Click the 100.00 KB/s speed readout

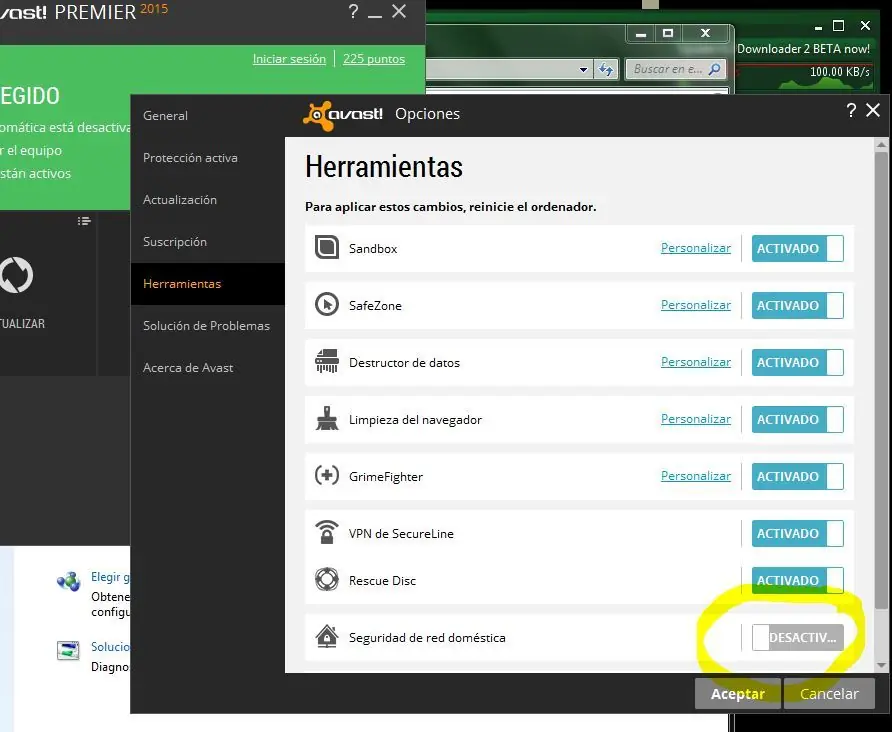[840, 72]
